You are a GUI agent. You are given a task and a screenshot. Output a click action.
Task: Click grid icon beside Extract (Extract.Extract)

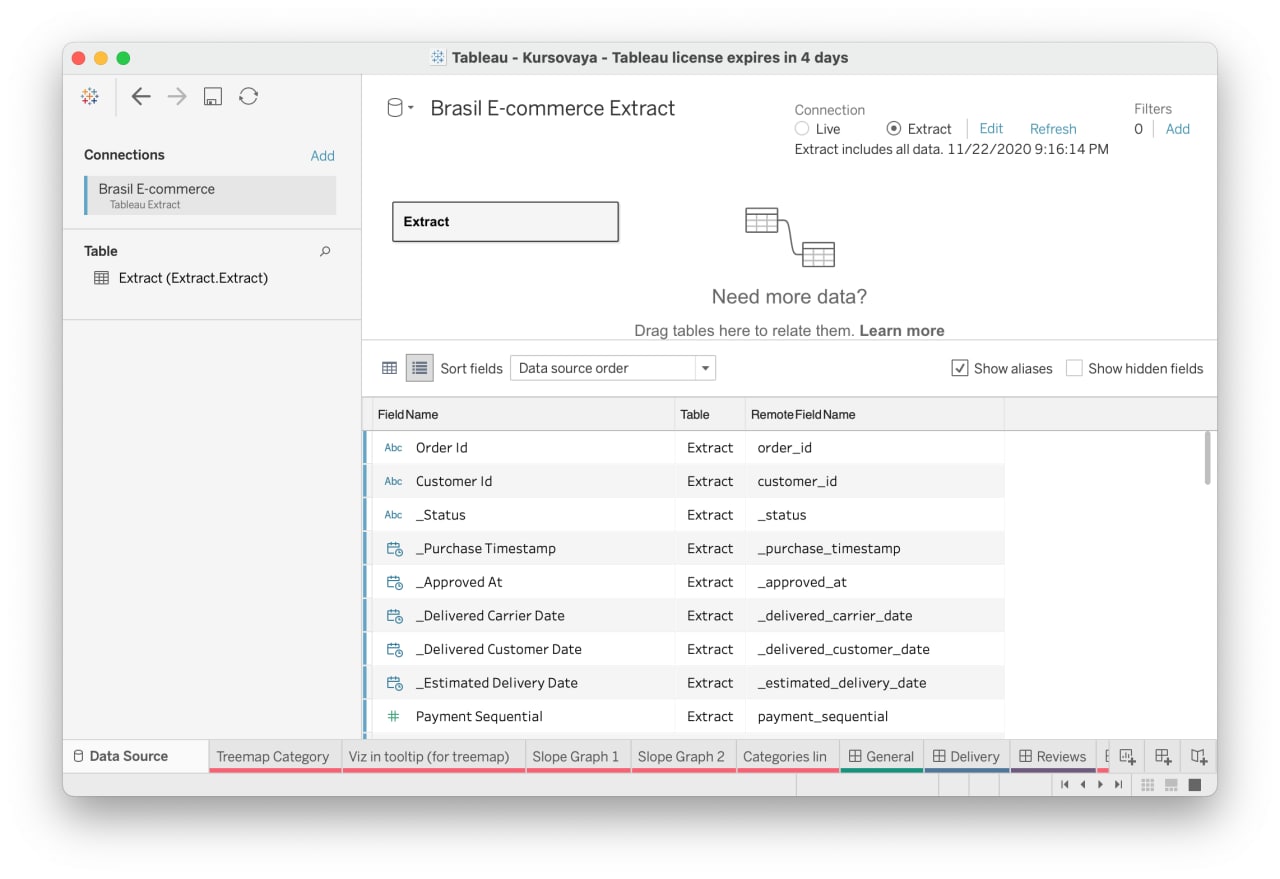(101, 278)
